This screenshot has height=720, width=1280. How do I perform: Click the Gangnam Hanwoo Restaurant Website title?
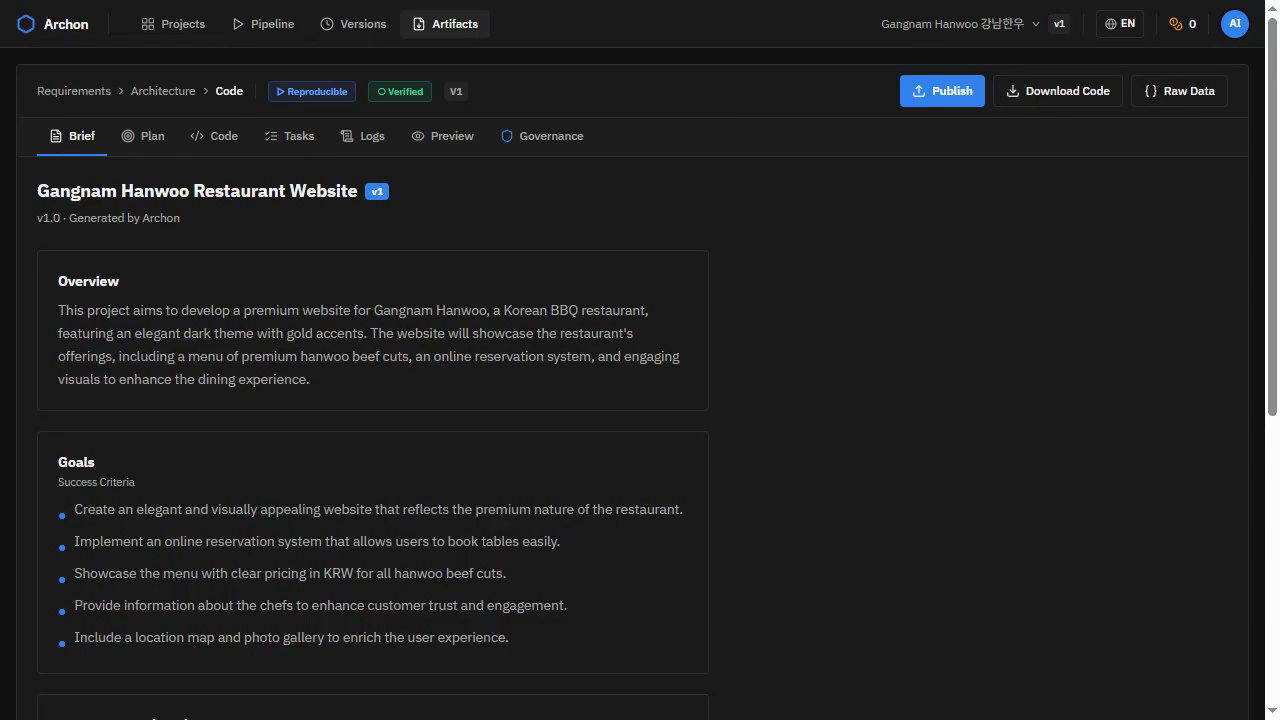point(197,191)
